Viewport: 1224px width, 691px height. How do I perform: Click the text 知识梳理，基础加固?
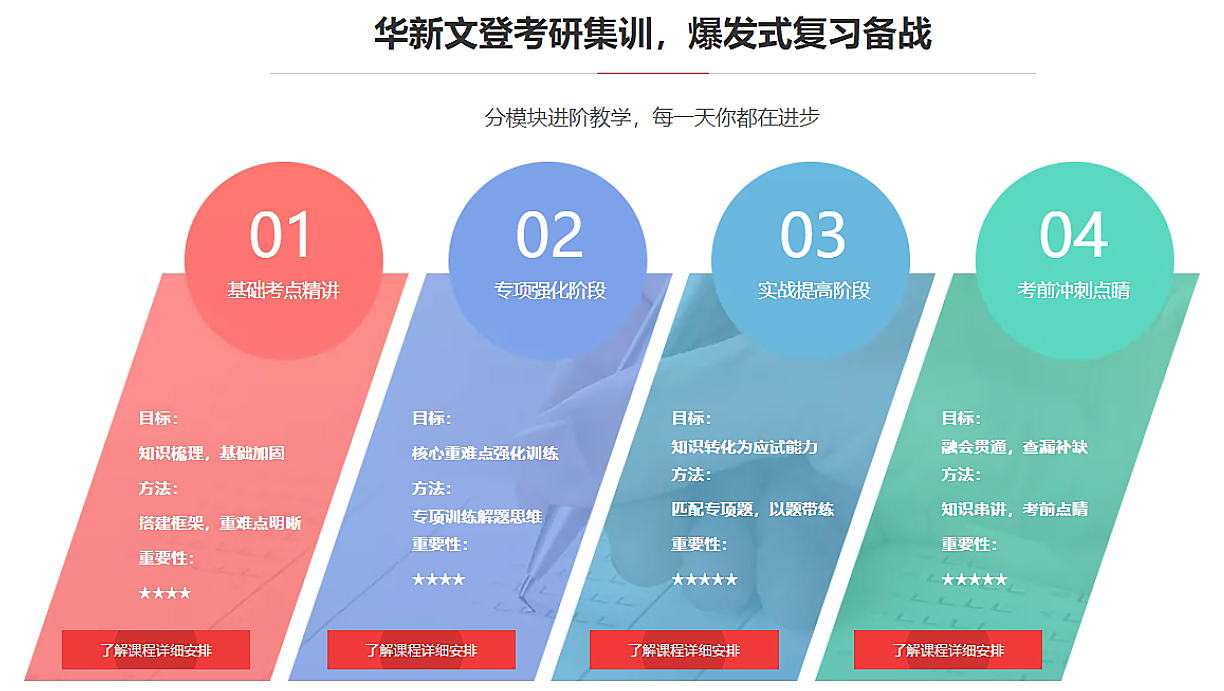[x=212, y=453]
